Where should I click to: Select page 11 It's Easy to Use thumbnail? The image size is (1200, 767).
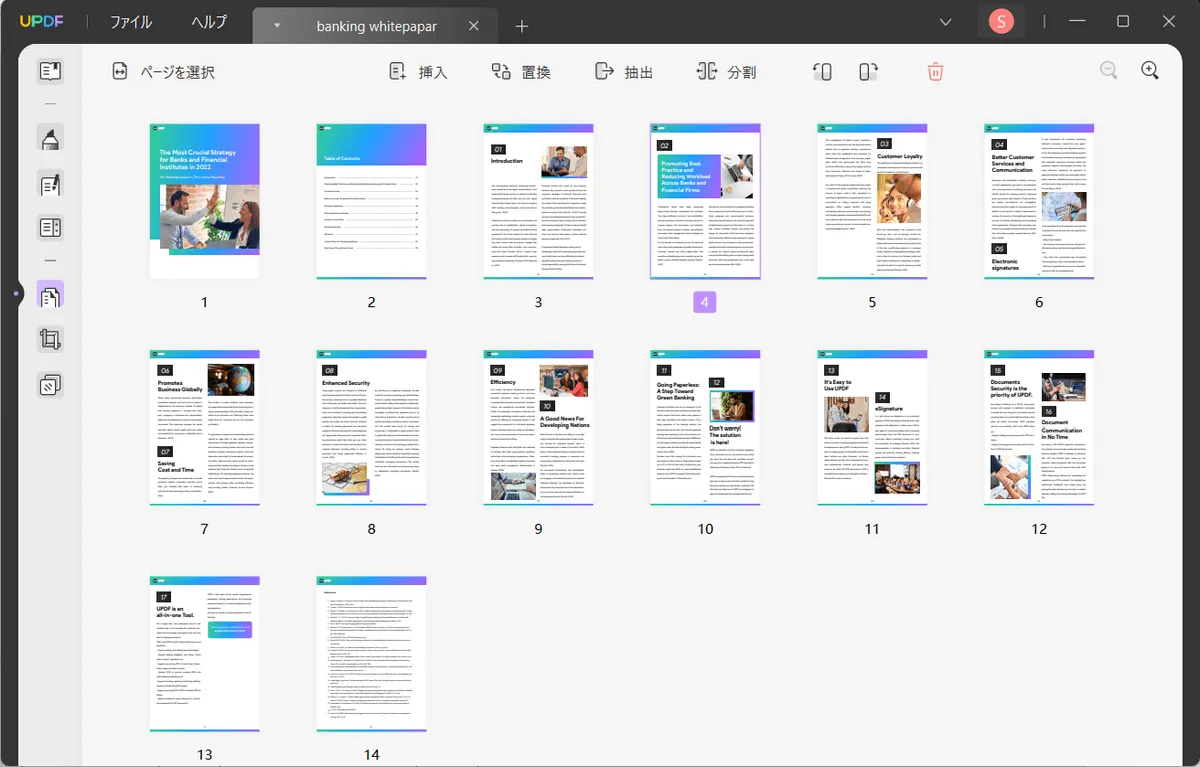tap(872, 427)
